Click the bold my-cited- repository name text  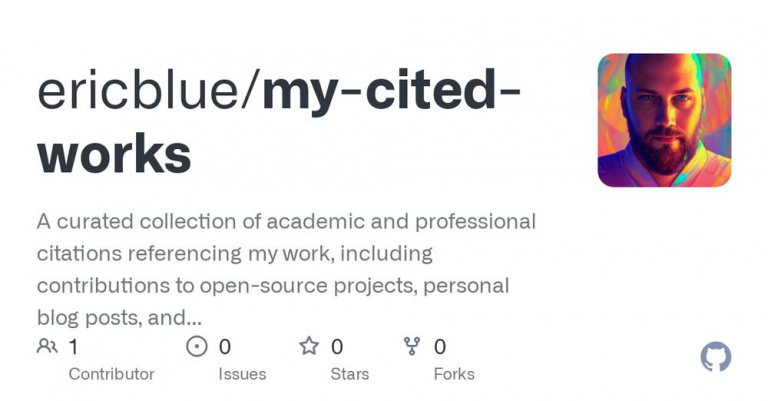[390, 92]
